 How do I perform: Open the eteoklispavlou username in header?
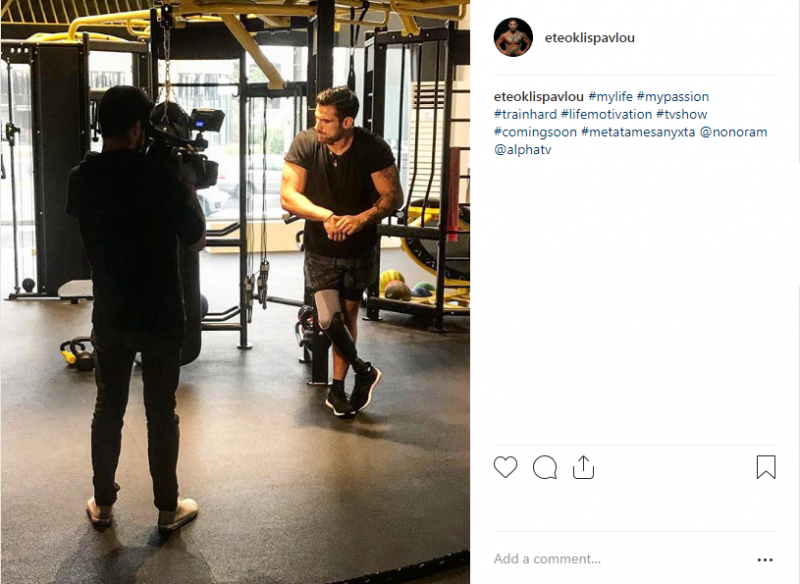(x=589, y=38)
